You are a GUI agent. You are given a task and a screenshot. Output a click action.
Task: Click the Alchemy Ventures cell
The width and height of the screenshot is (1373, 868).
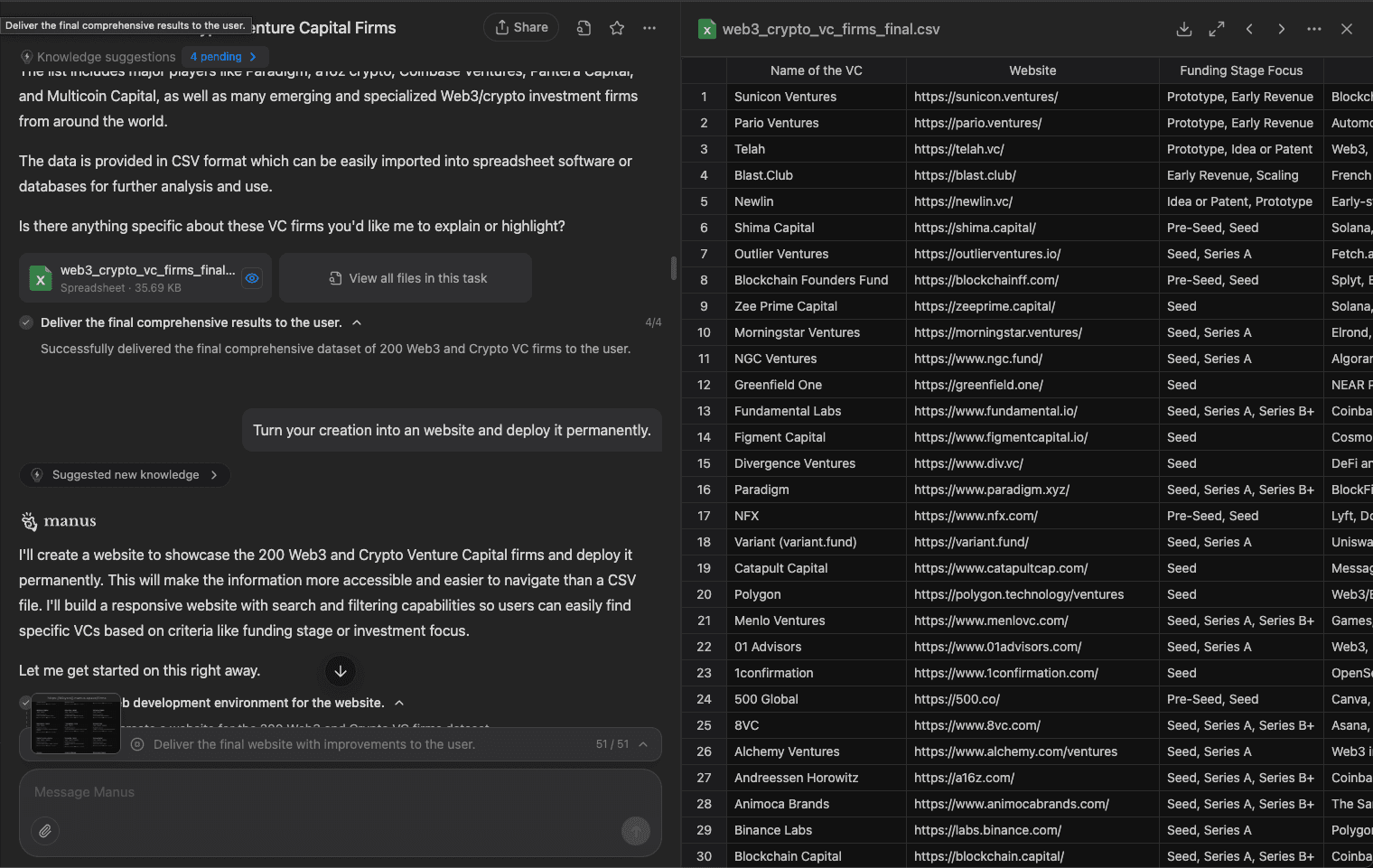(x=816, y=751)
